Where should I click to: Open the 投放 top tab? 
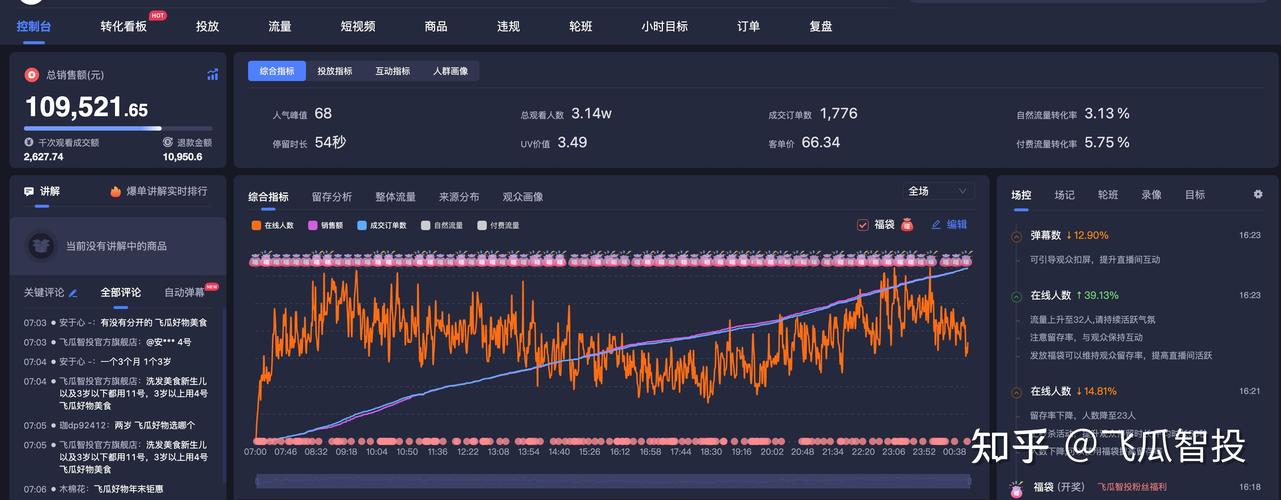tap(207, 26)
